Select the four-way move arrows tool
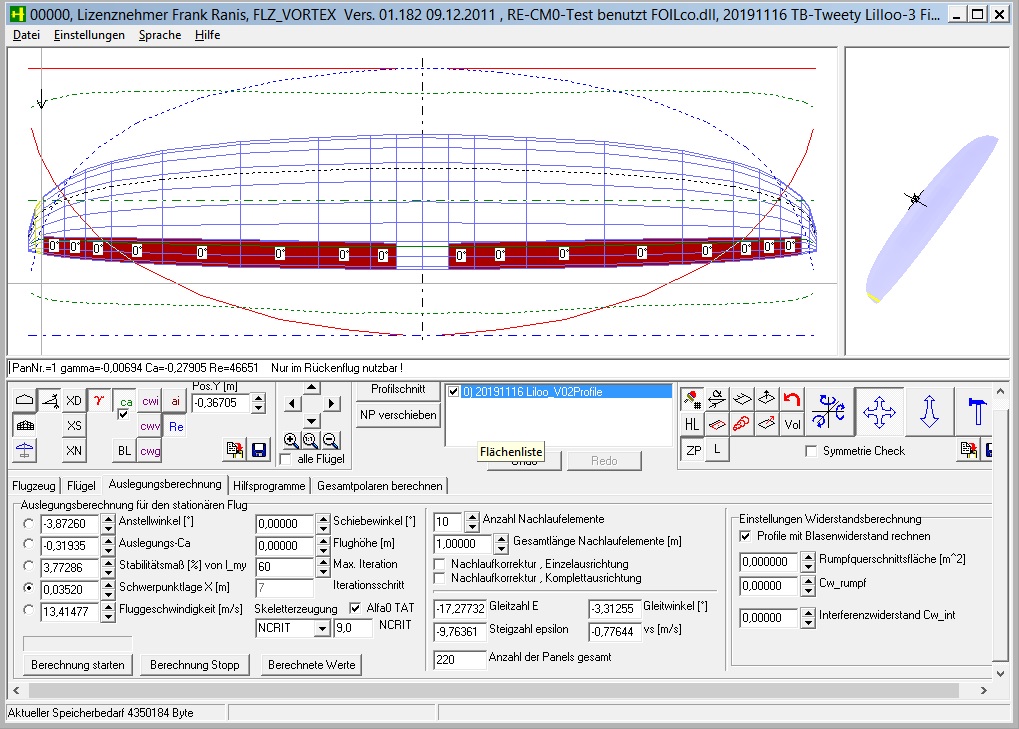This screenshot has width=1019, height=729. (880, 412)
